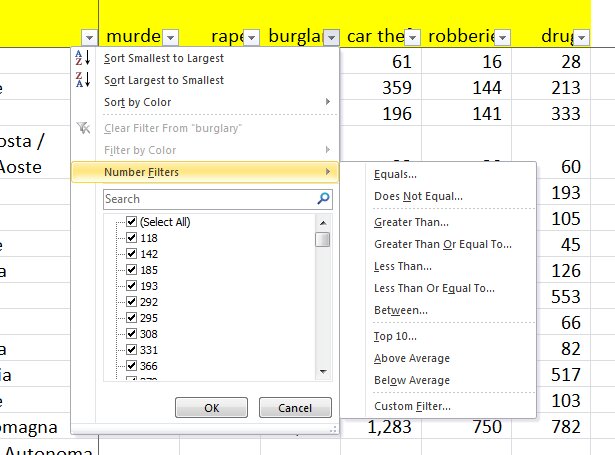615x455 pixels.
Task: Open the rape column filter dropdown
Action: [250, 37]
